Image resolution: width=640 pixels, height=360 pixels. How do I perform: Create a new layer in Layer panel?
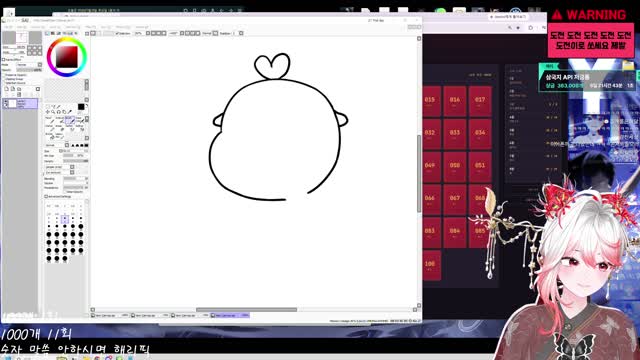point(6,89)
